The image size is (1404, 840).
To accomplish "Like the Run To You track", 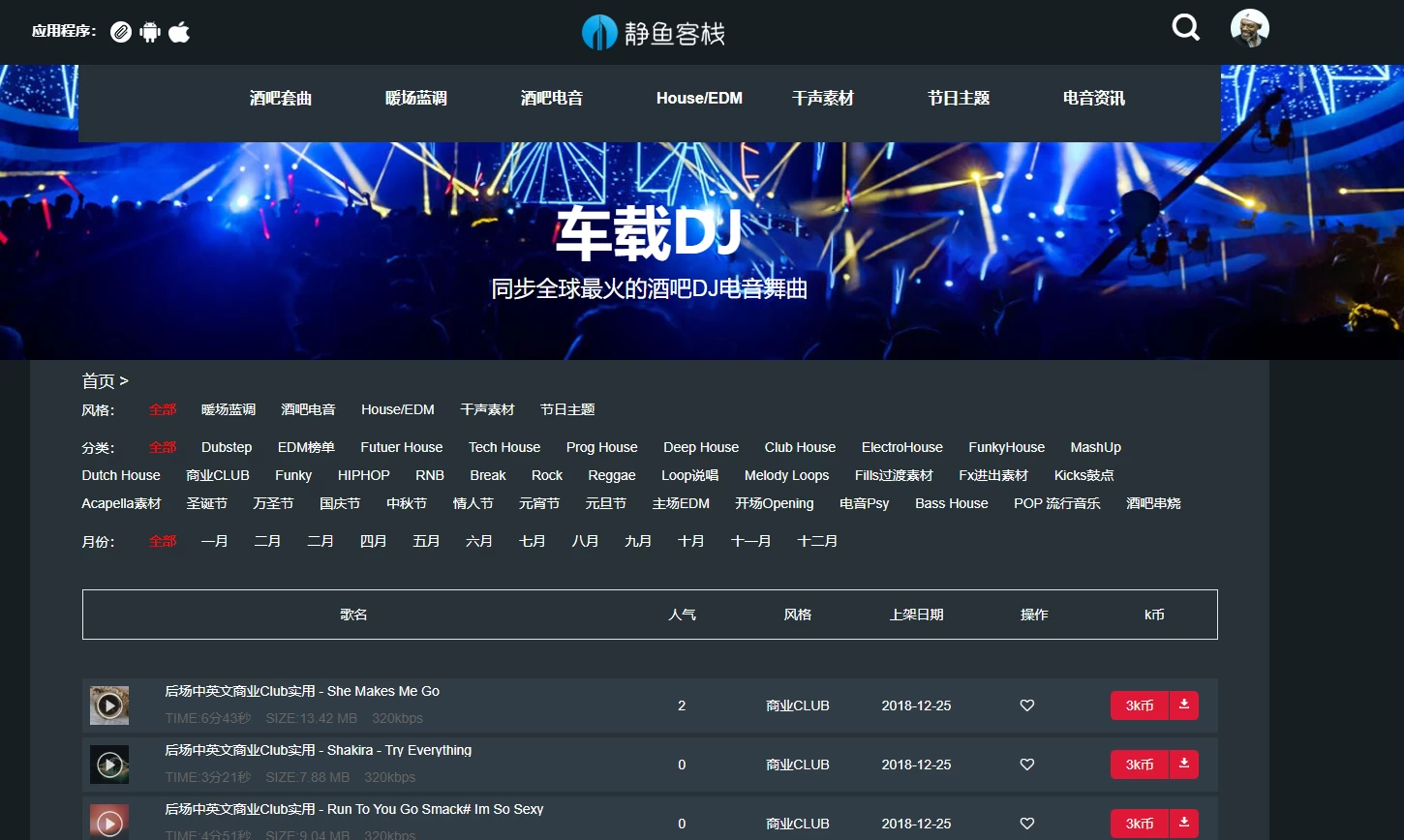I will [1027, 824].
